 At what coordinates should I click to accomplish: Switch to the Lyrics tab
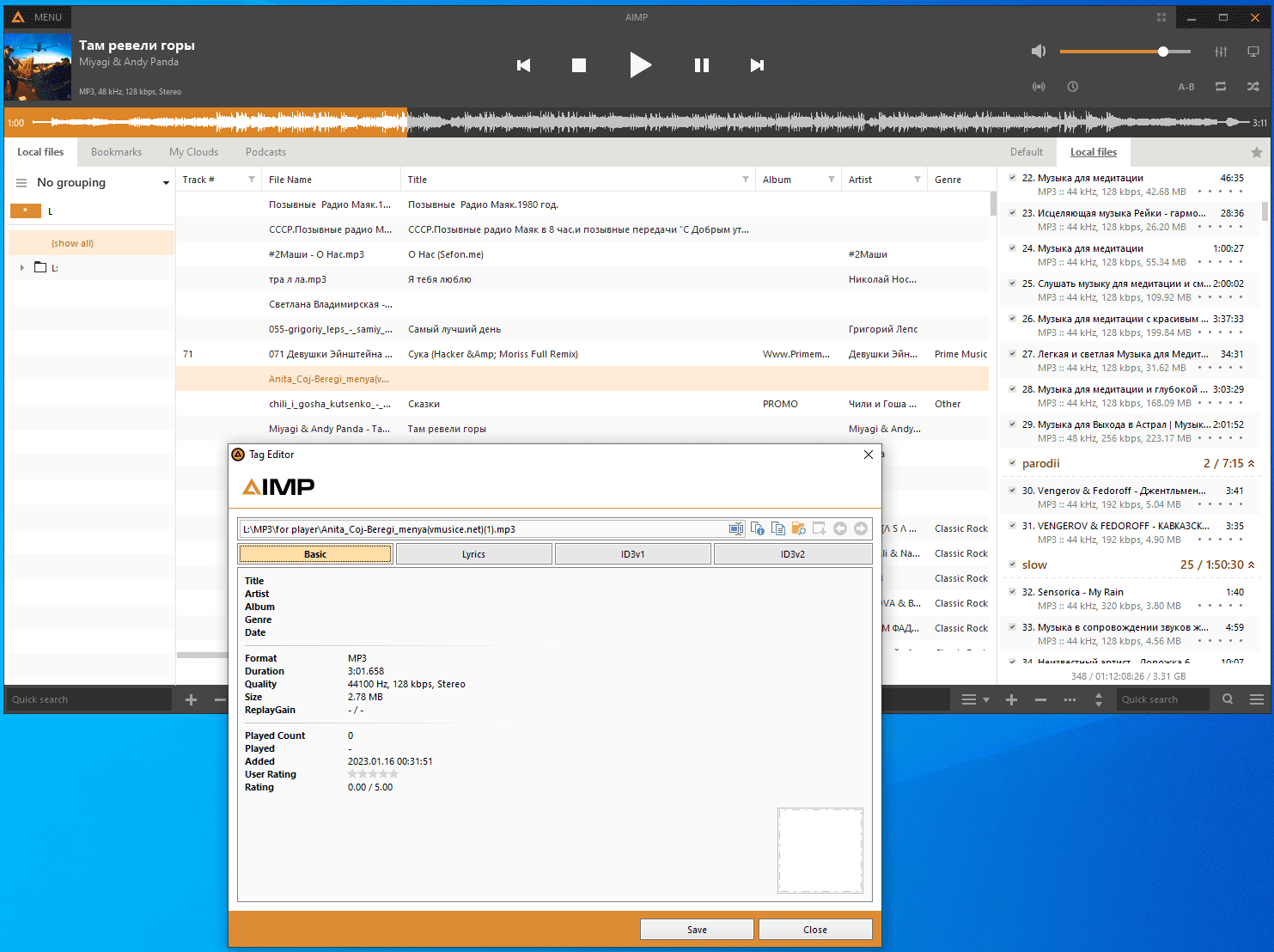coord(473,554)
